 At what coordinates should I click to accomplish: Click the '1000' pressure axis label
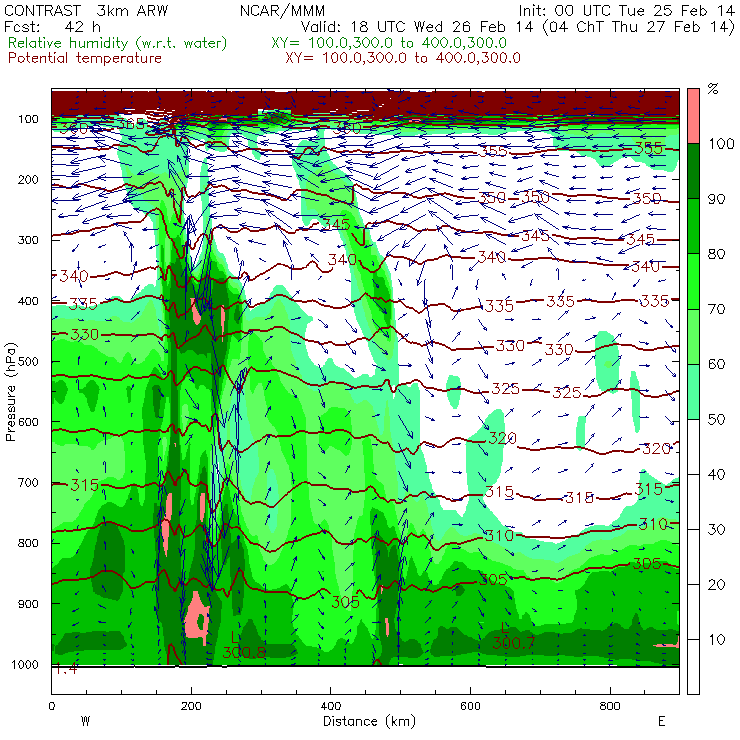point(25,665)
